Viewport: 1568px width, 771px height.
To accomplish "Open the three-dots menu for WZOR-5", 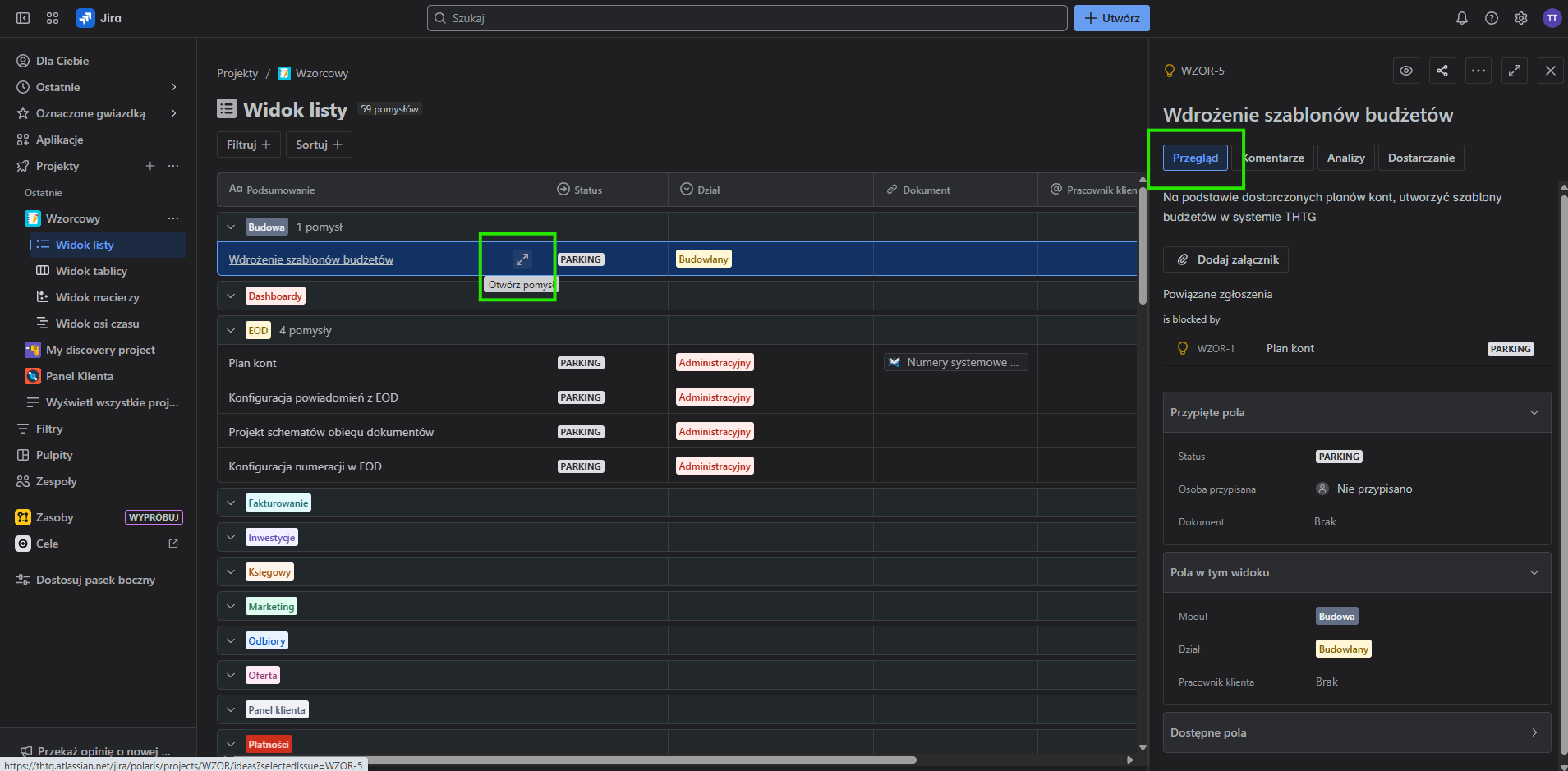I will (1478, 71).
